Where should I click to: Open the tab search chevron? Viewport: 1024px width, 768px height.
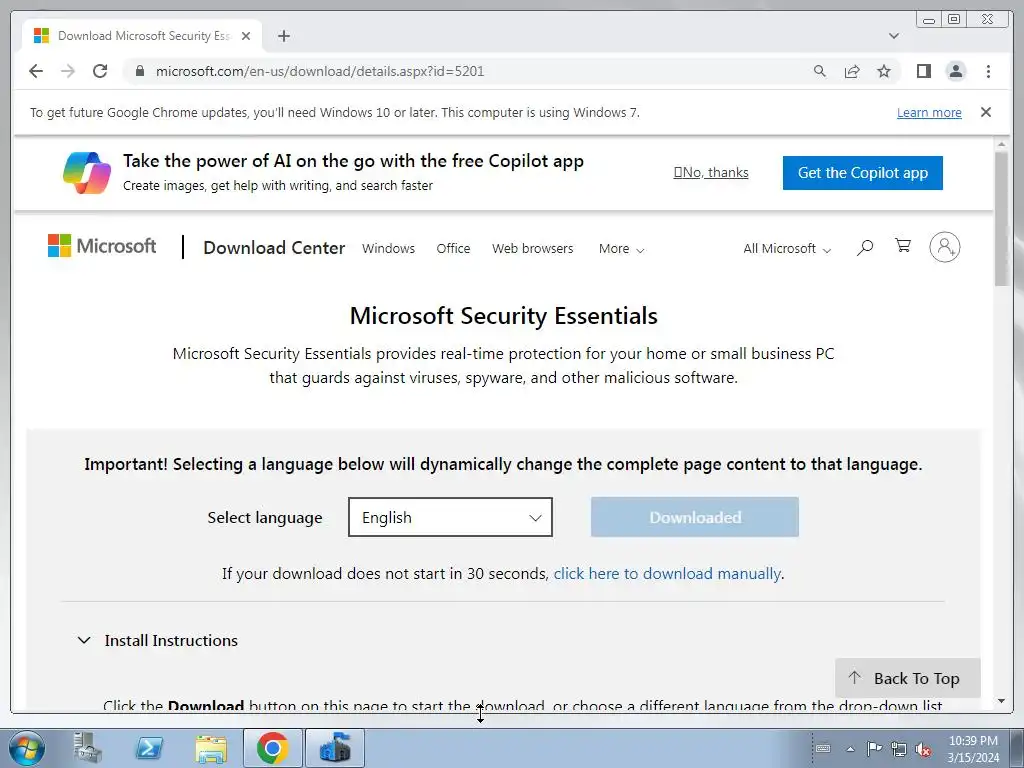coord(894,36)
